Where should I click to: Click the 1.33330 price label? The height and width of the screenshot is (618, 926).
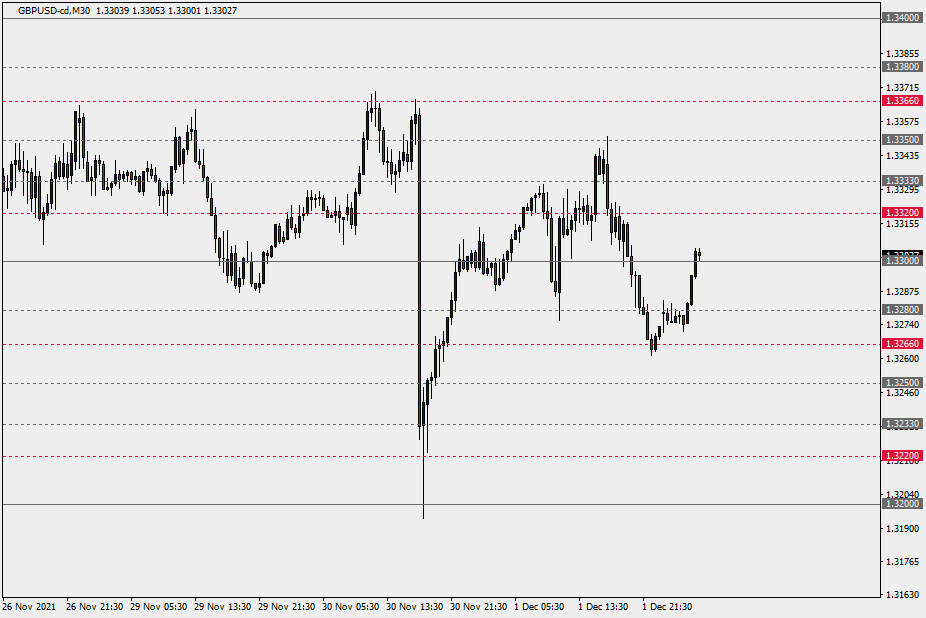(901, 181)
